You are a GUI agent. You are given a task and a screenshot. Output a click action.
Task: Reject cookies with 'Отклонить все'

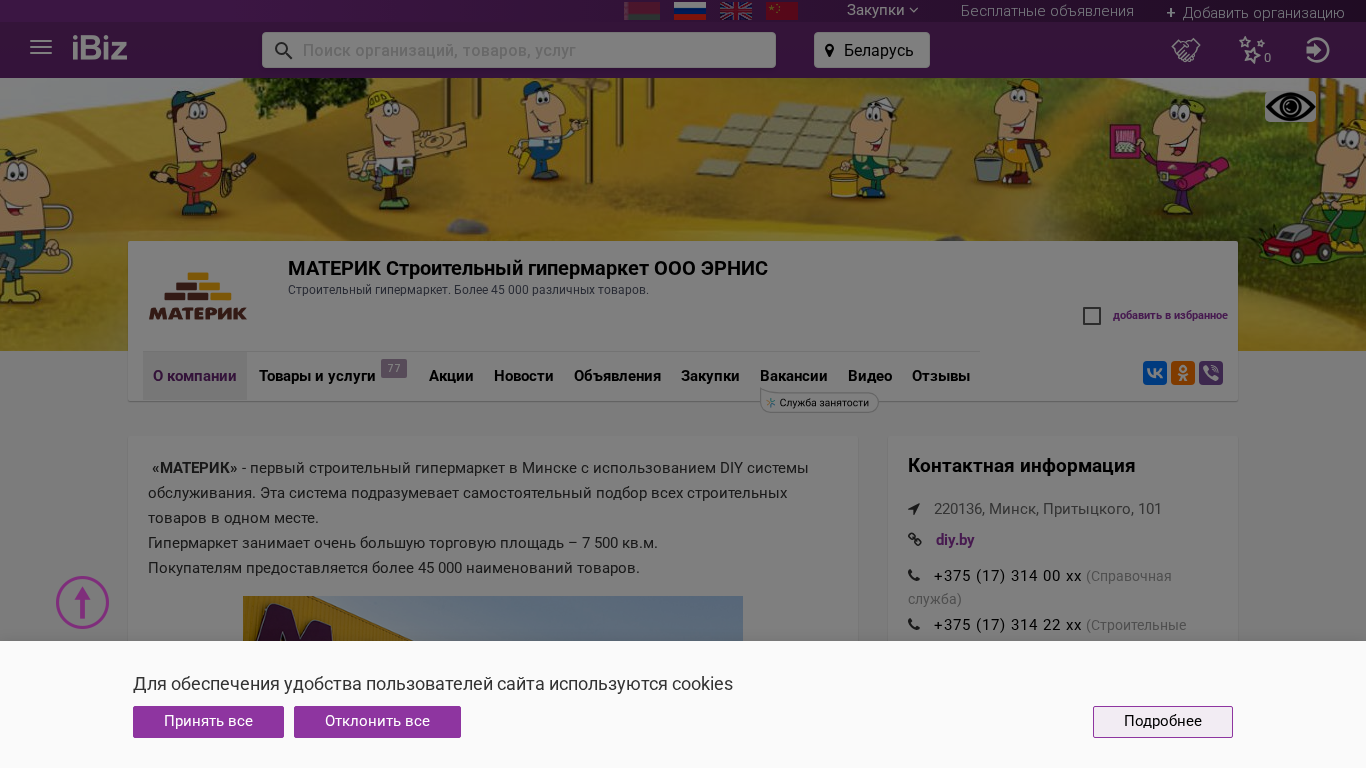[377, 722]
